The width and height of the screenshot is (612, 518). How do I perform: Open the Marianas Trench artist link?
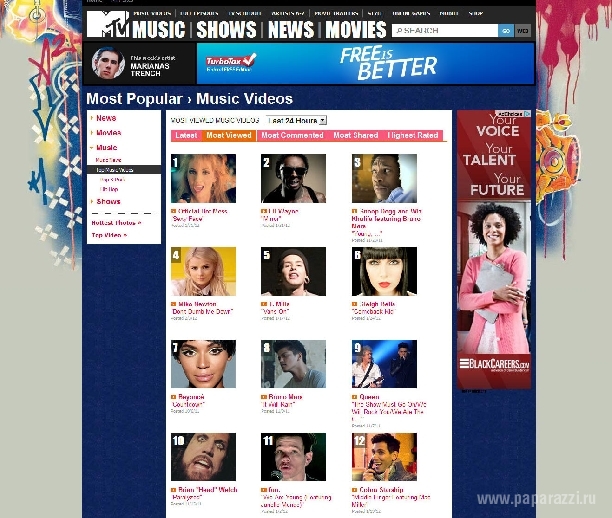coord(150,69)
